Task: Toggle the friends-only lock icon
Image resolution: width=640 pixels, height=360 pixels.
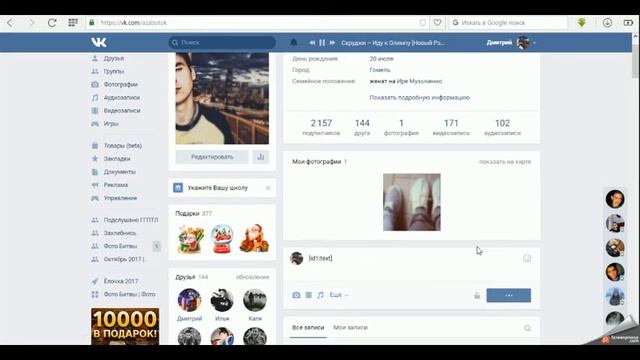Action: 477,295
